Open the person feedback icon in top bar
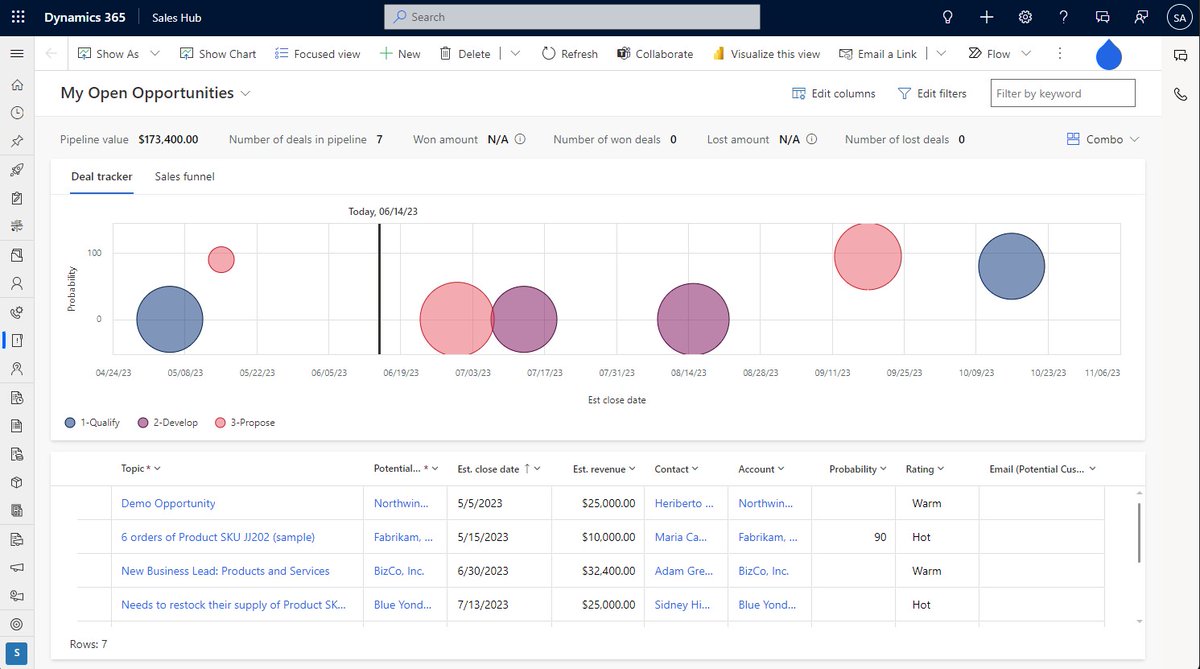The width and height of the screenshot is (1200, 669). click(x=1140, y=17)
